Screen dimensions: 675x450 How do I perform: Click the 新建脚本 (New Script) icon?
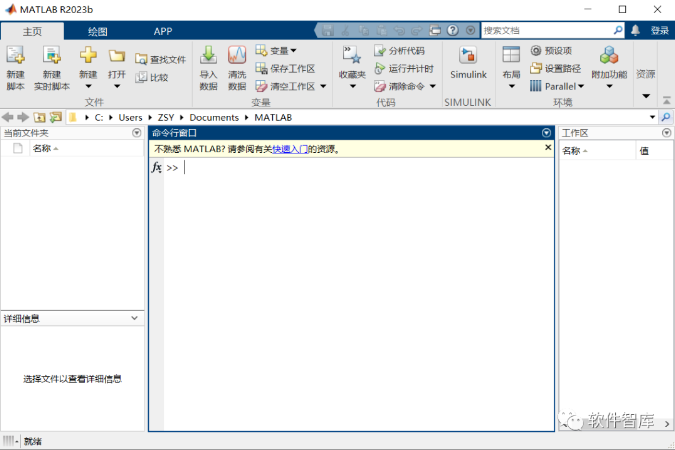pyautogui.click(x=15, y=55)
